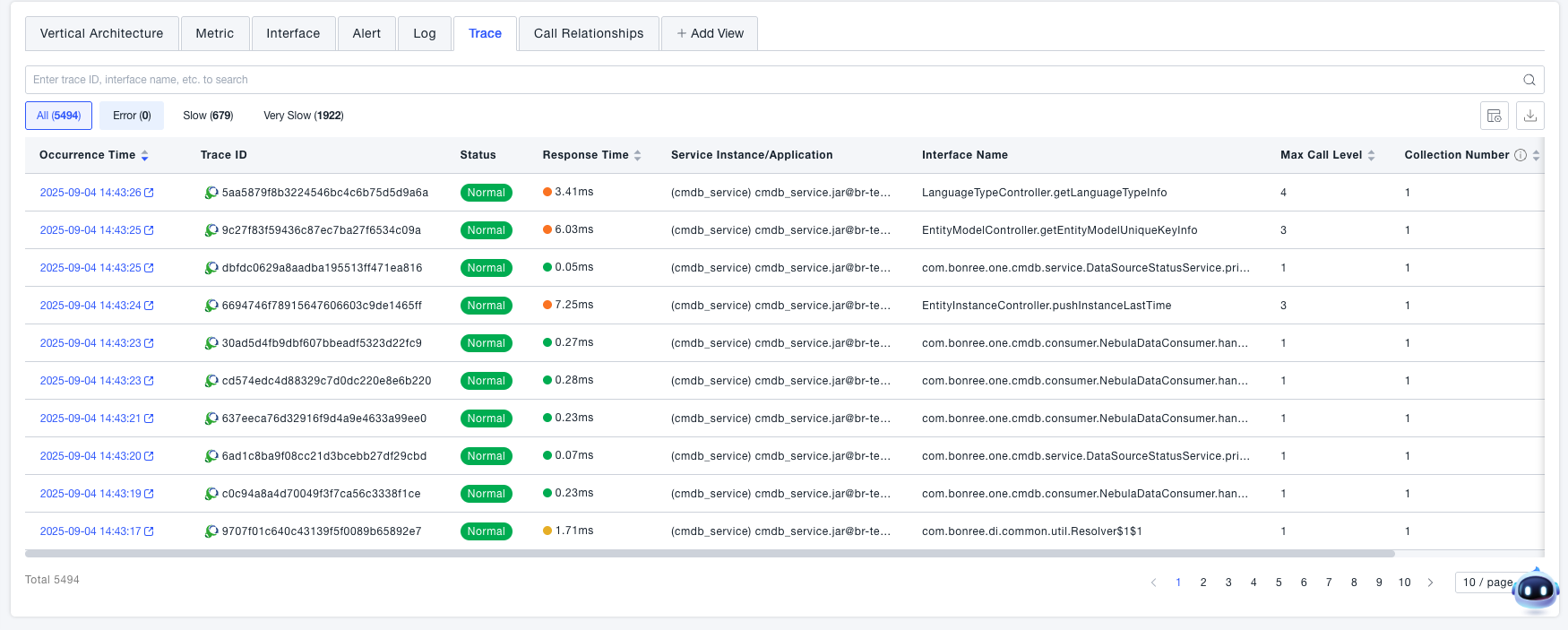The width and height of the screenshot is (1568, 630).
Task: Click the Add View button
Action: click(710, 33)
